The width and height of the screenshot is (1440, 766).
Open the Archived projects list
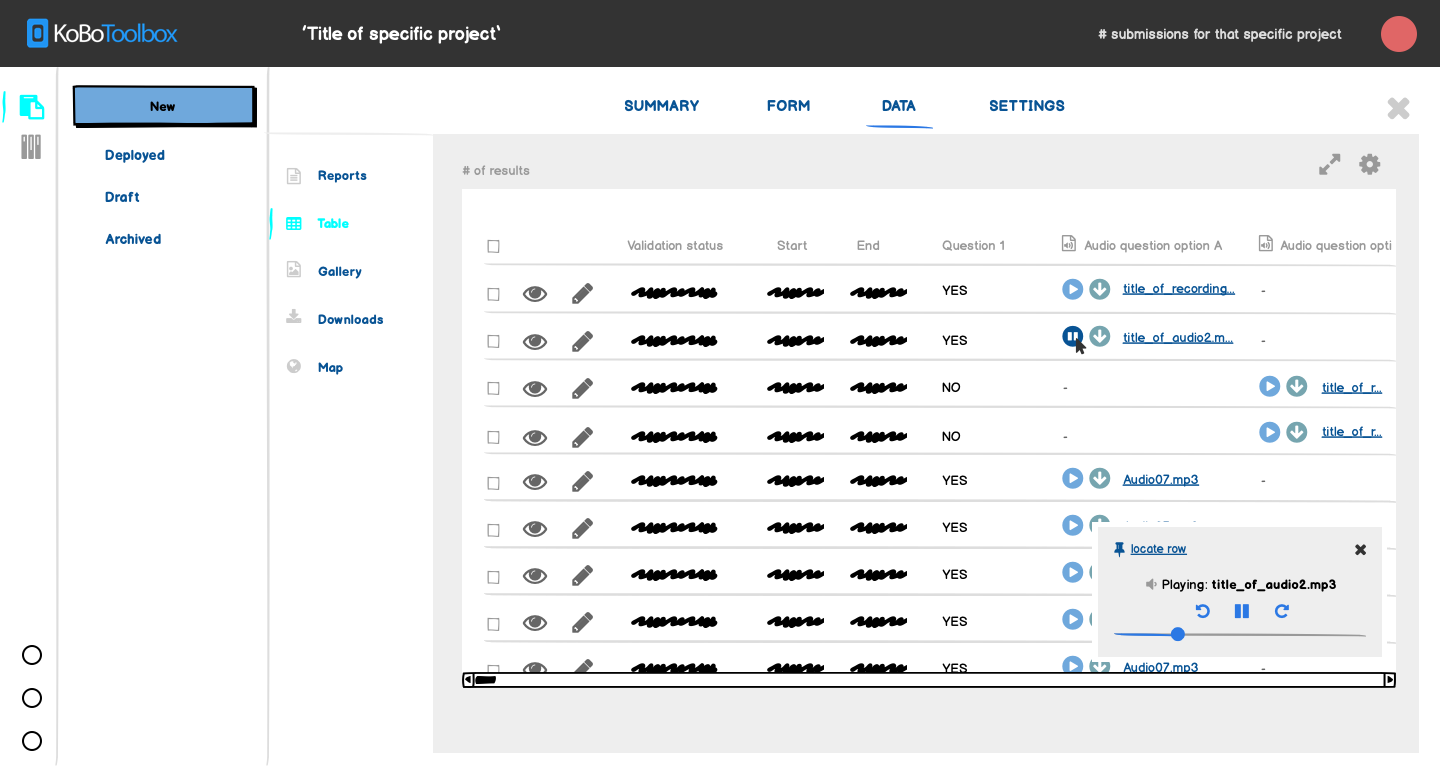tap(133, 239)
